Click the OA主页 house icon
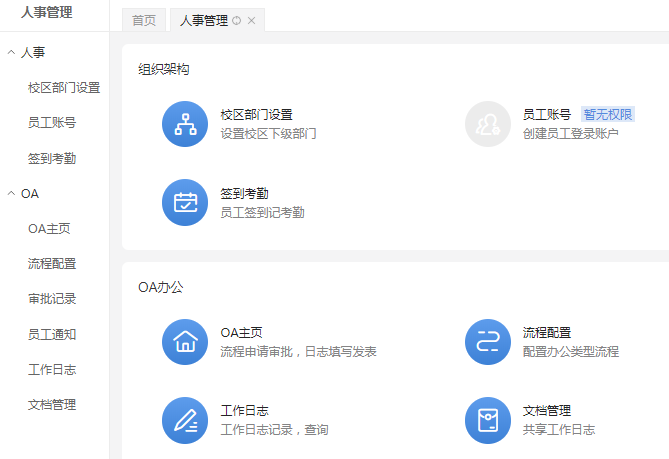 pyautogui.click(x=185, y=342)
